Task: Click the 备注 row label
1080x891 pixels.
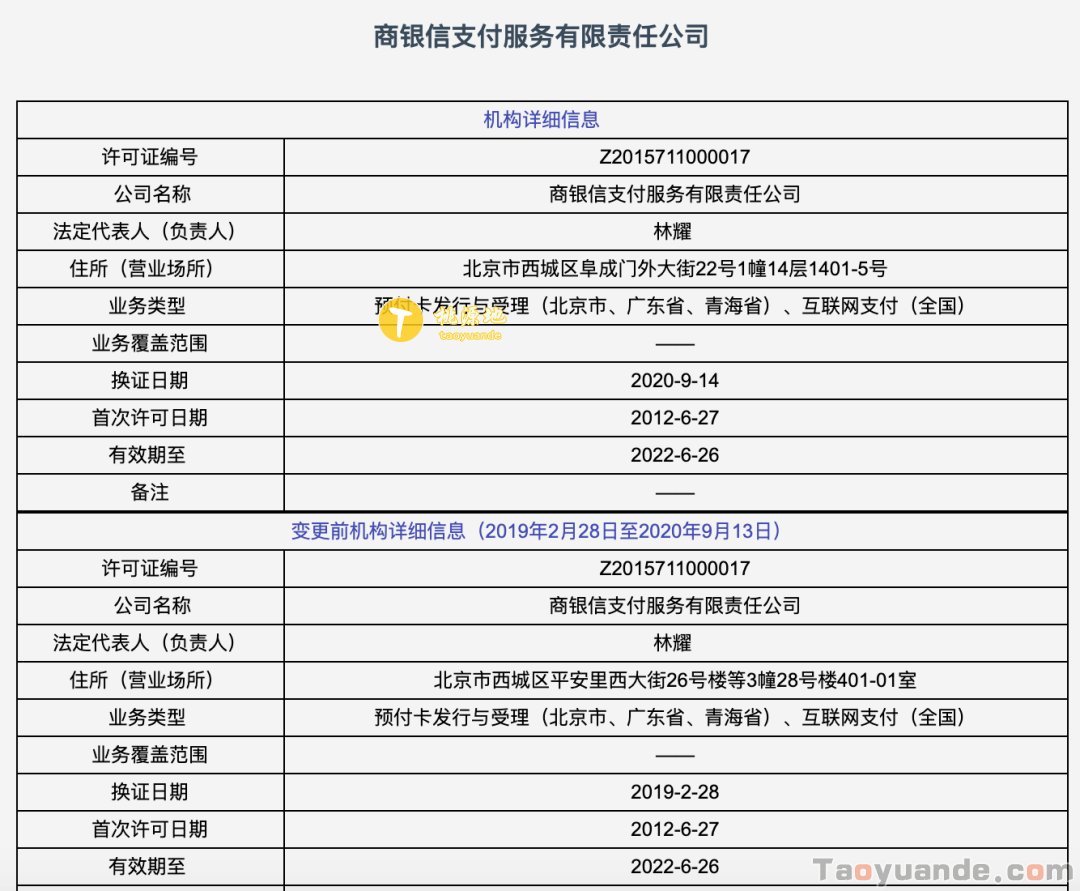Action: click(149, 492)
